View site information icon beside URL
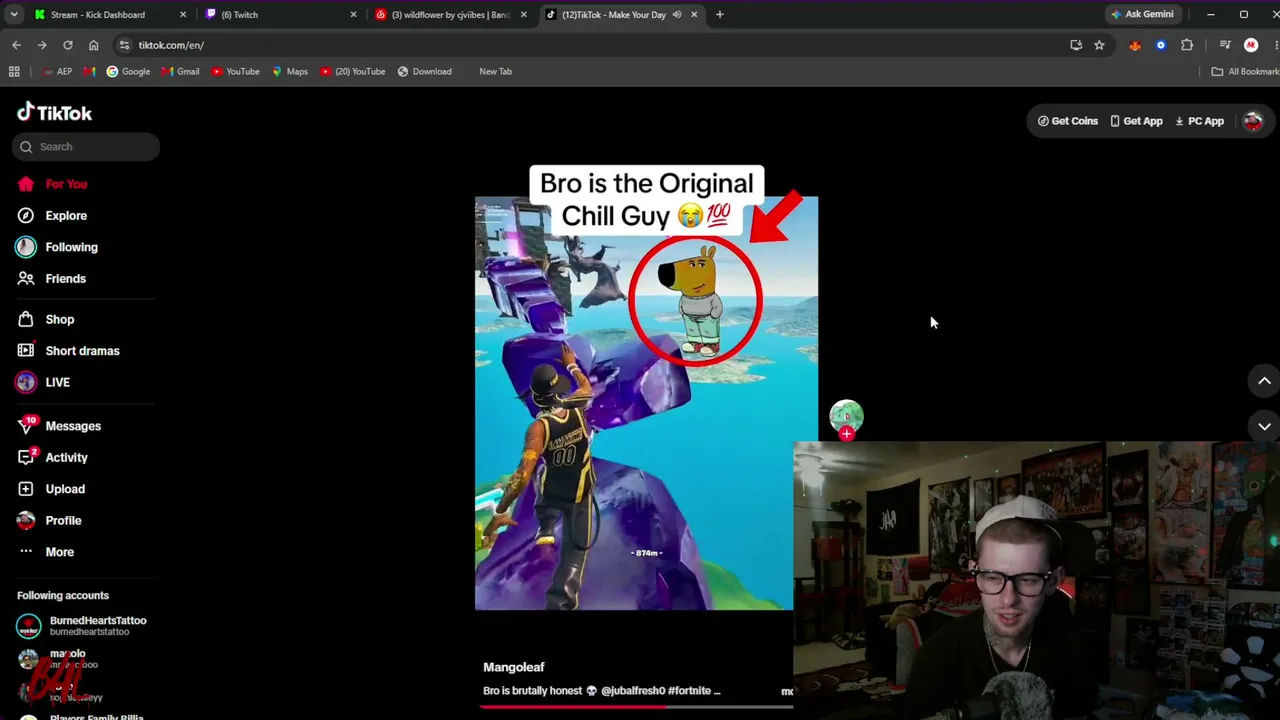Viewport: 1280px width, 720px height. (124, 45)
